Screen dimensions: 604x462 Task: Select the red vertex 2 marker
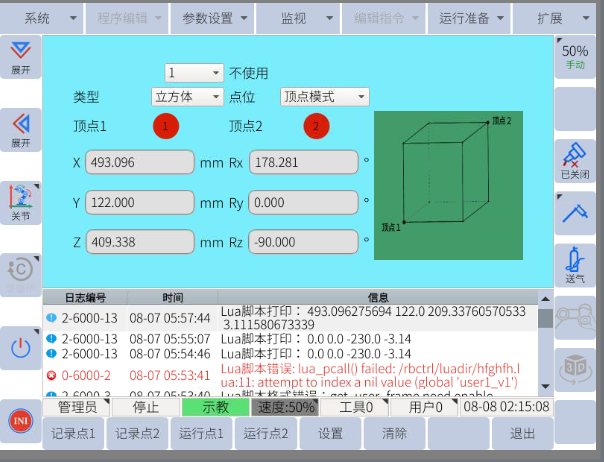[x=317, y=126]
